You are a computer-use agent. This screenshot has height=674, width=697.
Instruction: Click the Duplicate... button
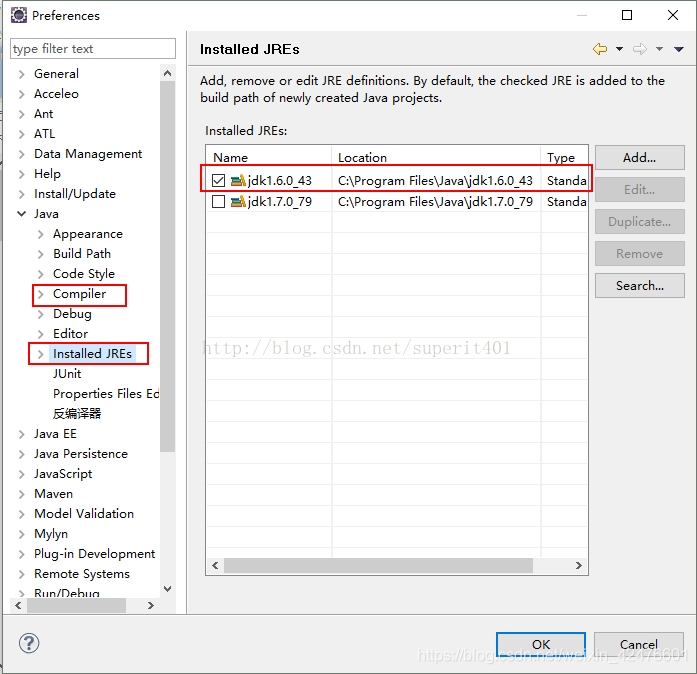(639, 221)
